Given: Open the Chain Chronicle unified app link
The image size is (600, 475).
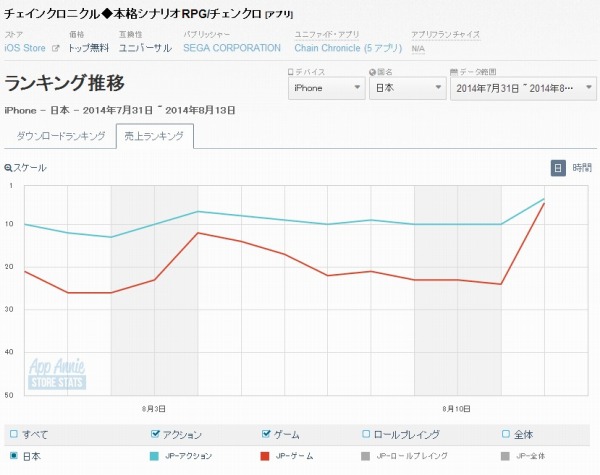Looking at the screenshot, I should pos(348,48).
